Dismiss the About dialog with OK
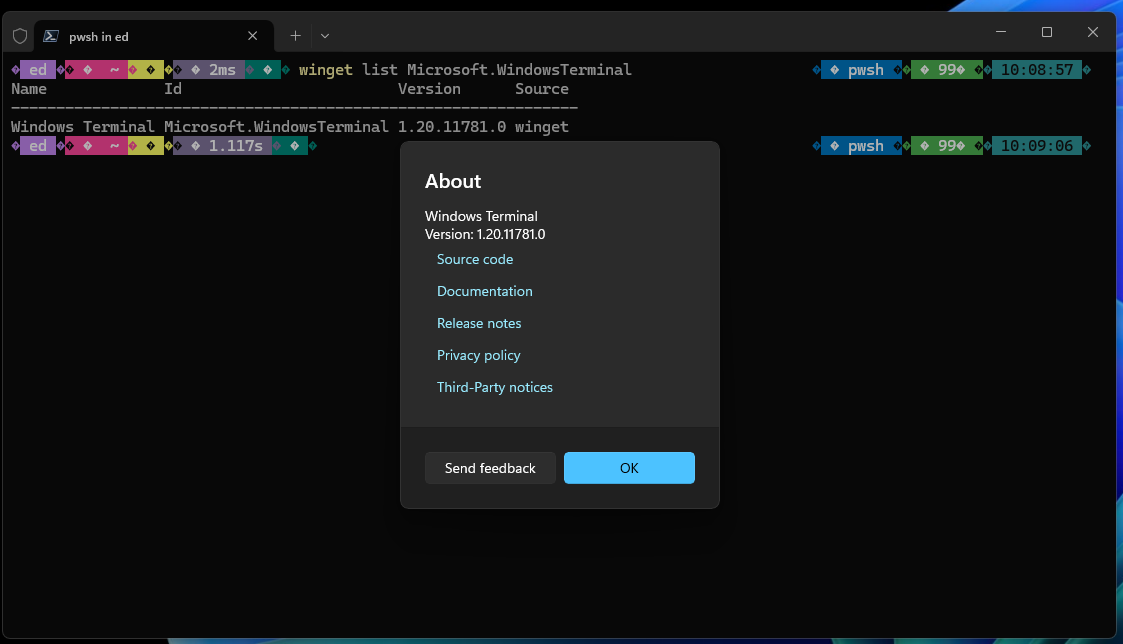 click(629, 468)
